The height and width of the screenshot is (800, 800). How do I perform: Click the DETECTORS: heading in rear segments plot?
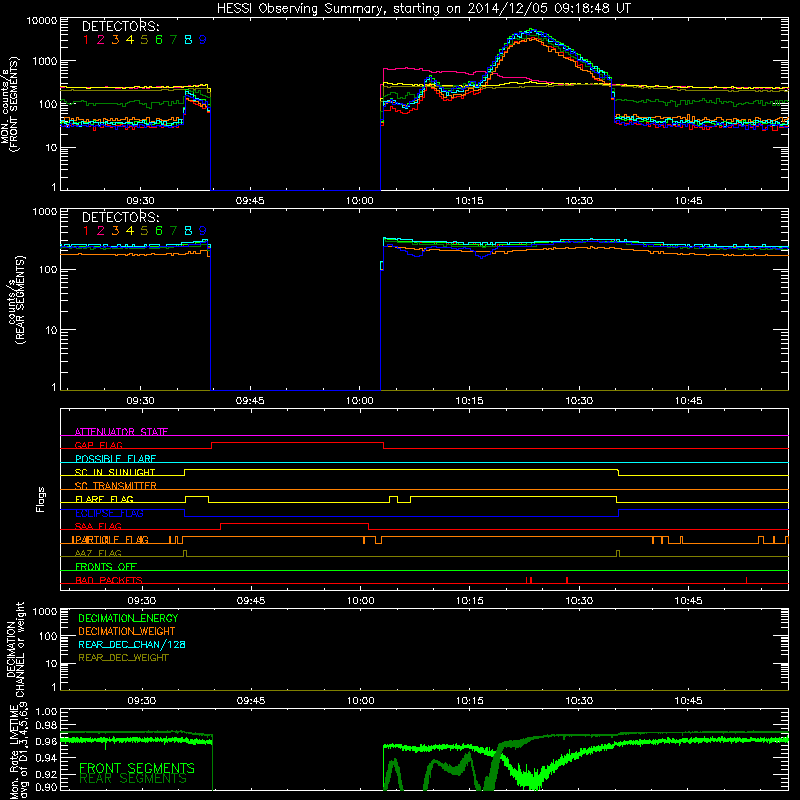tap(120, 218)
